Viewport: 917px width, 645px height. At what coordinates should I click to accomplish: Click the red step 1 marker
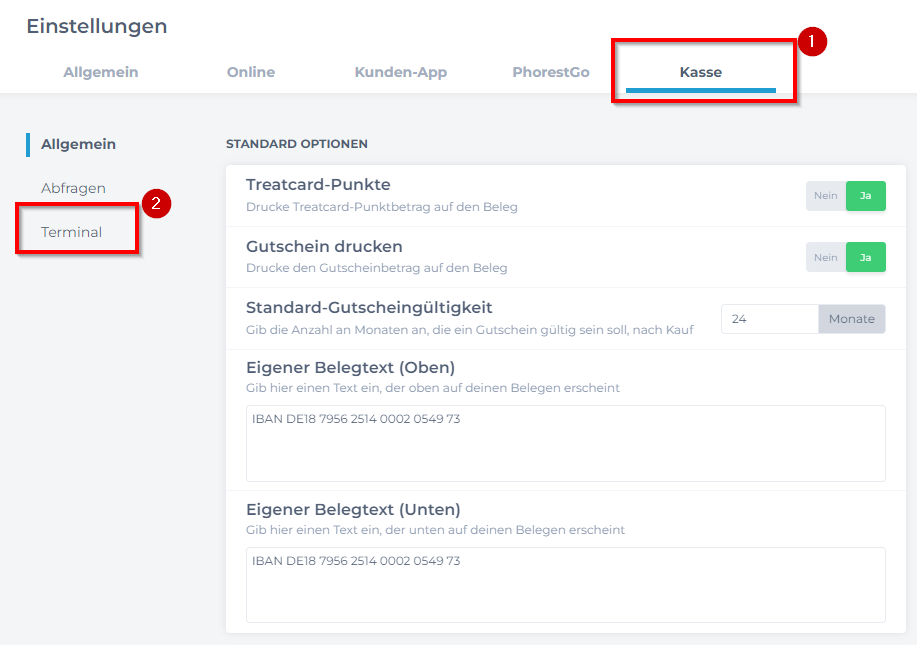click(812, 42)
